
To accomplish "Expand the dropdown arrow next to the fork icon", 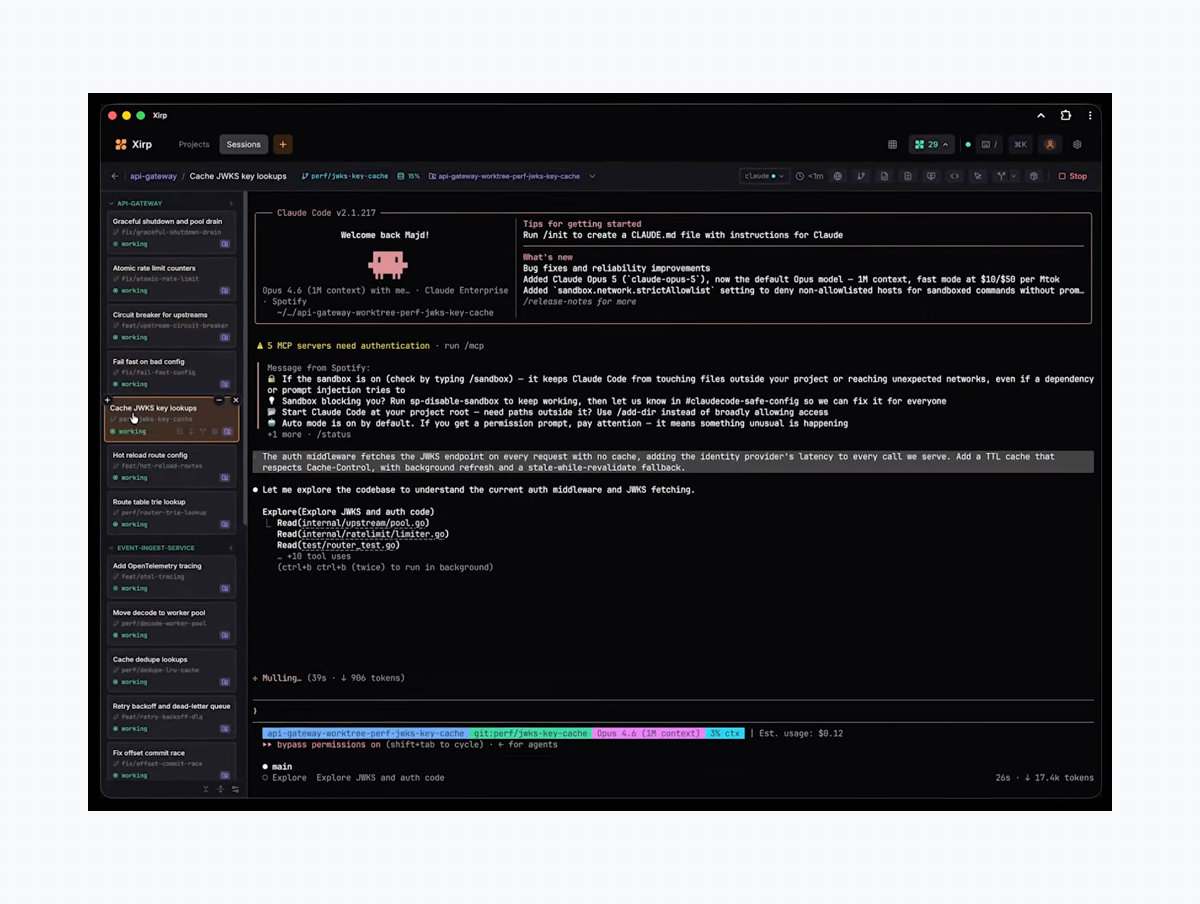I will click(1013, 176).
